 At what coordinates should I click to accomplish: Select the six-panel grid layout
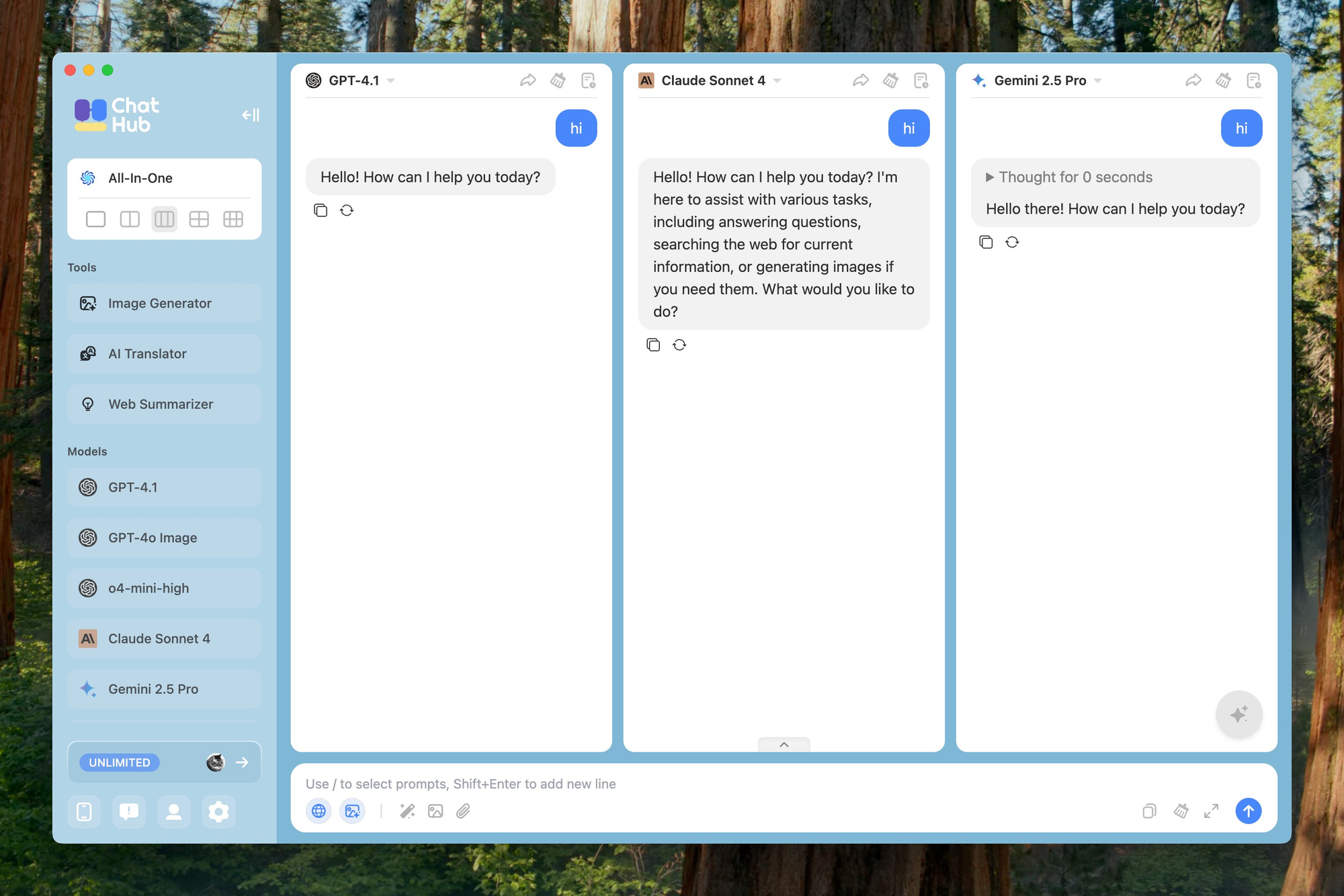233,219
